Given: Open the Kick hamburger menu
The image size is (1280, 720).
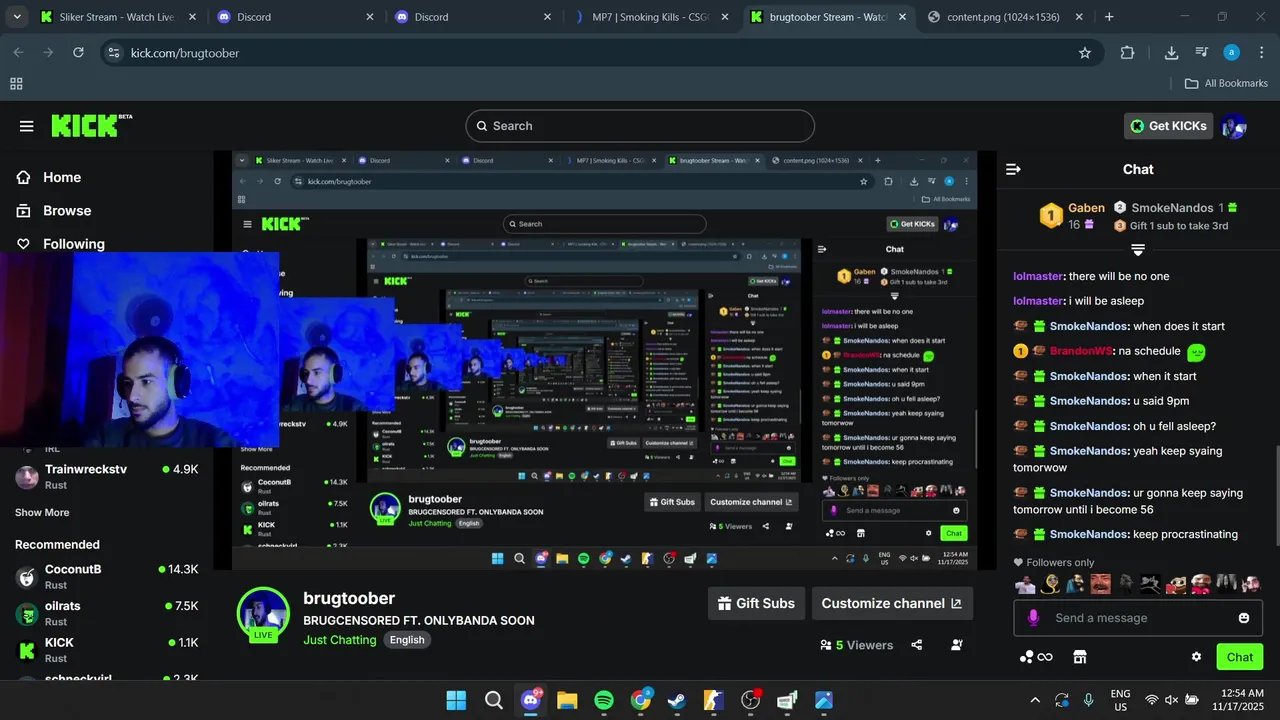Looking at the screenshot, I should [26, 126].
